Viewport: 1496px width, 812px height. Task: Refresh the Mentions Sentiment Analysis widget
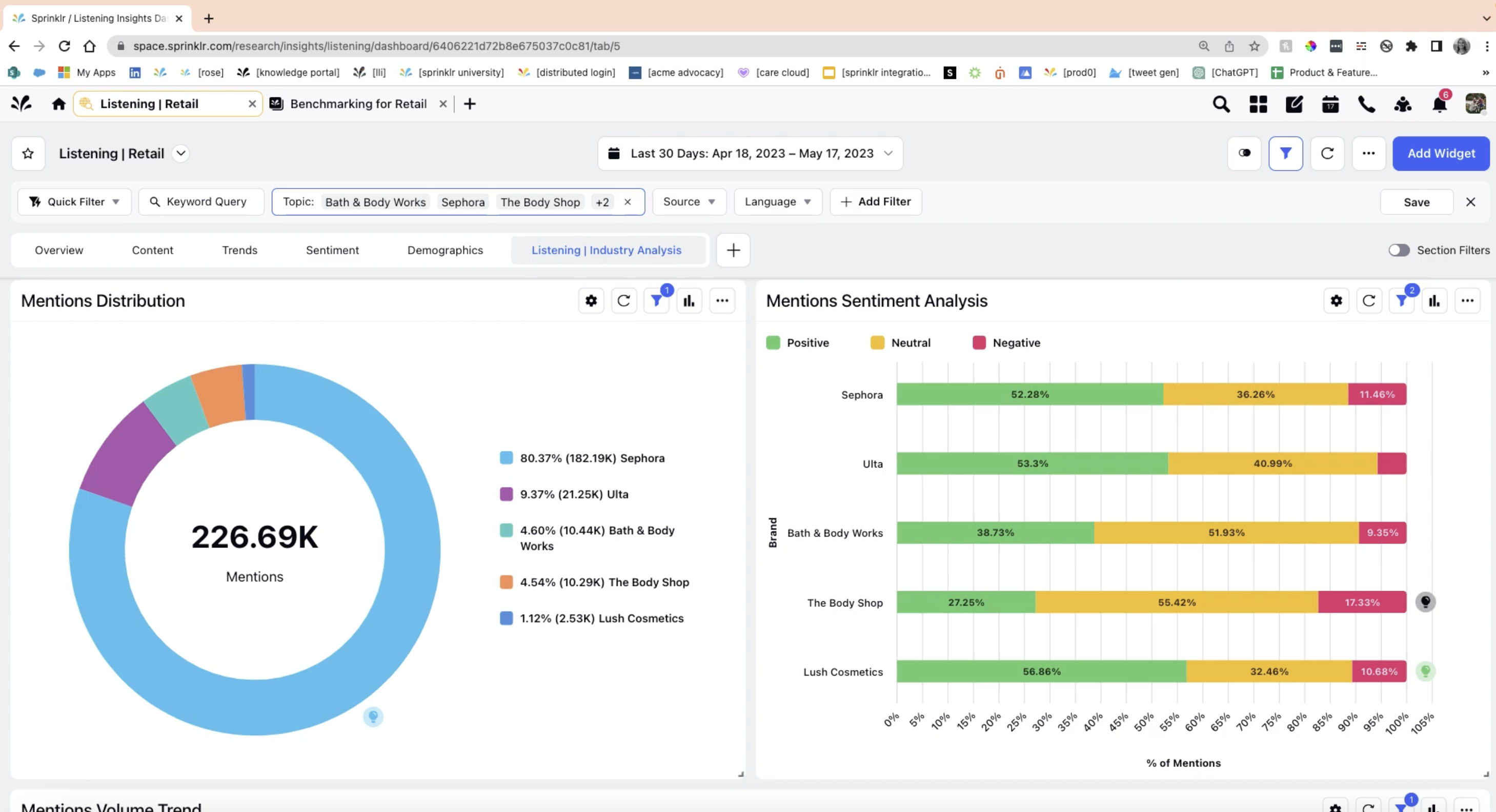(x=1369, y=301)
